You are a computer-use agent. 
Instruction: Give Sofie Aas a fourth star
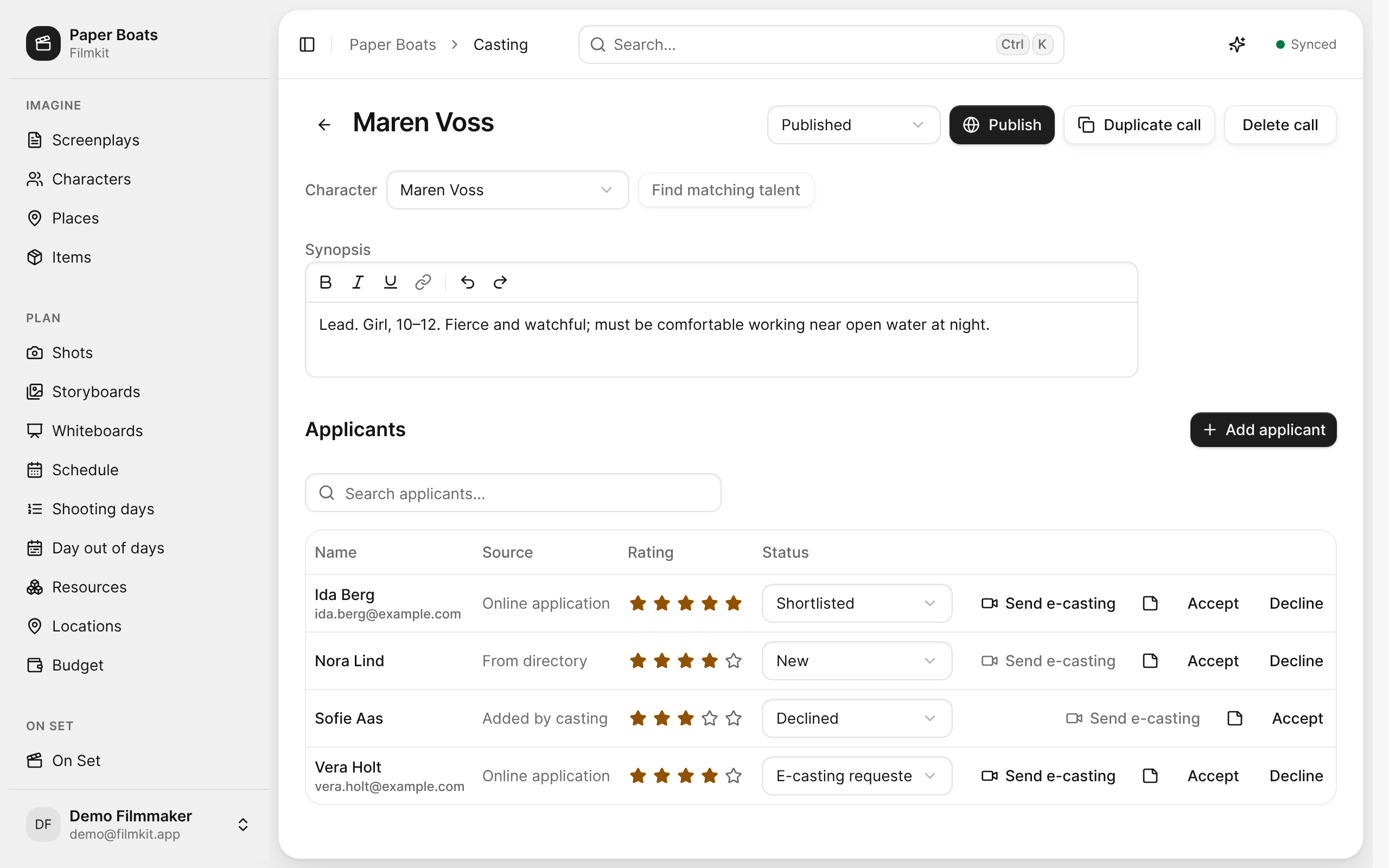coord(710,718)
